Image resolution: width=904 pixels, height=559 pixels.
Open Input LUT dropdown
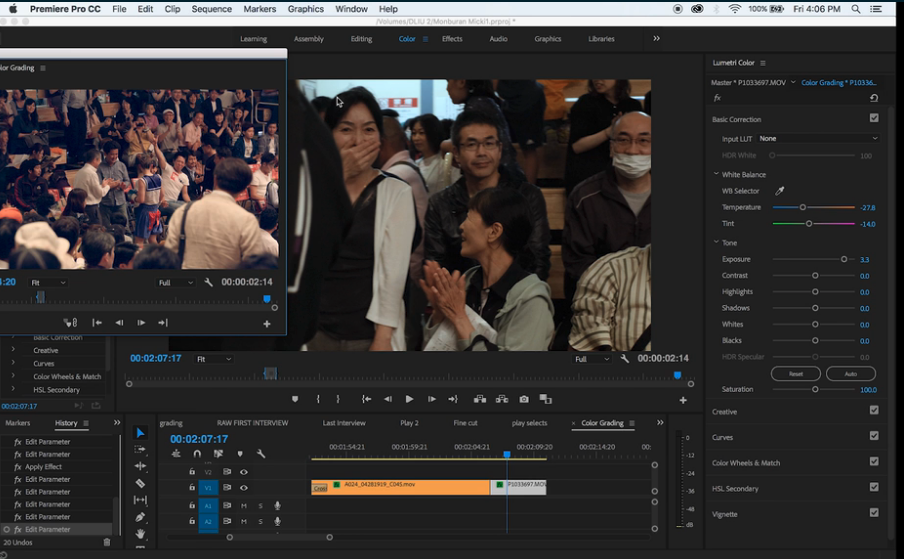tap(818, 139)
